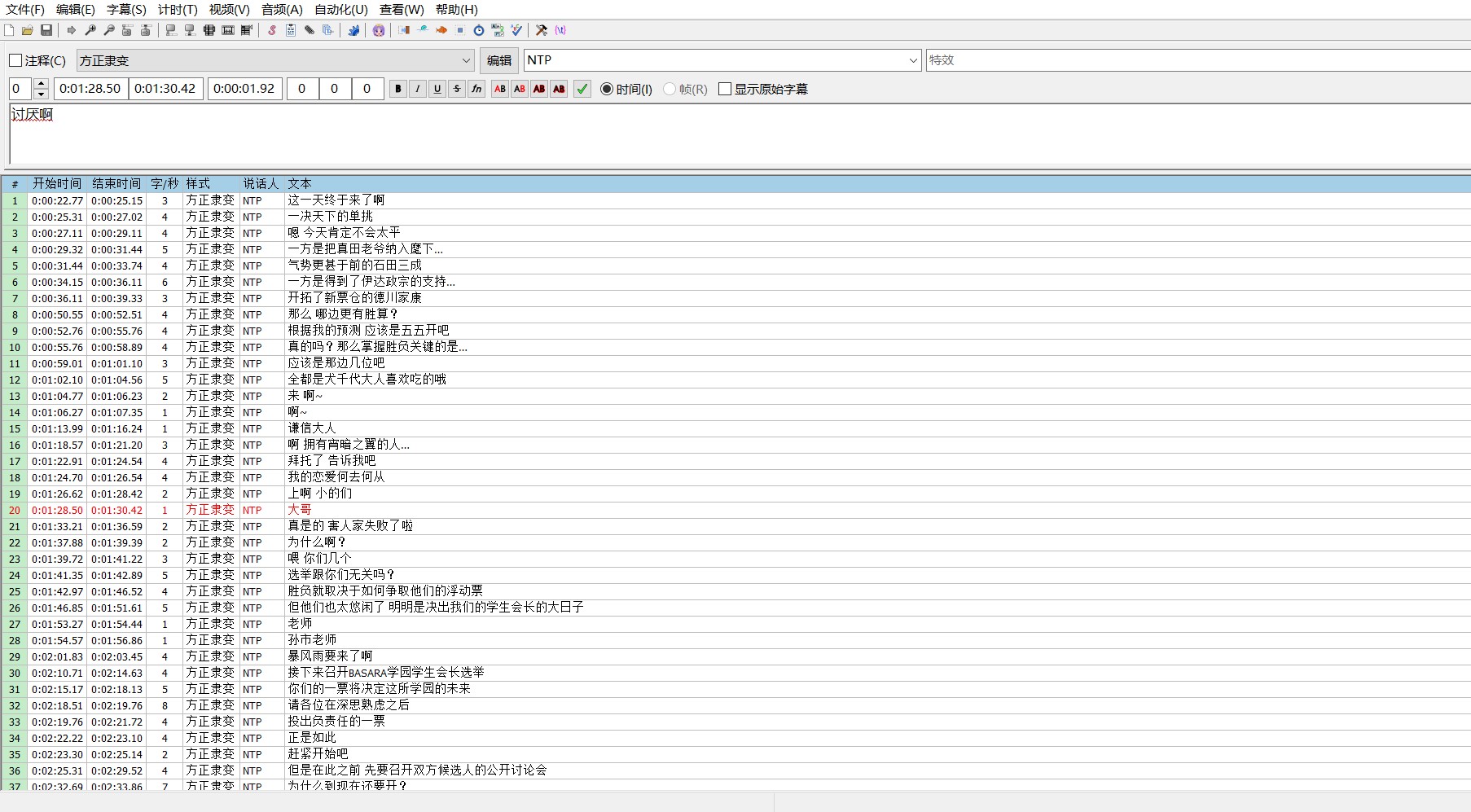Open the 计时(T) menu
1471x812 pixels.
(178, 10)
